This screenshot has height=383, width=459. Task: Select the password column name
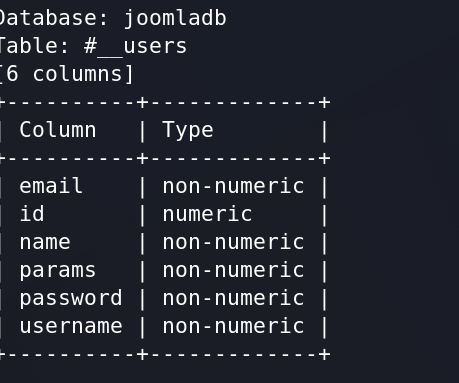point(71,298)
